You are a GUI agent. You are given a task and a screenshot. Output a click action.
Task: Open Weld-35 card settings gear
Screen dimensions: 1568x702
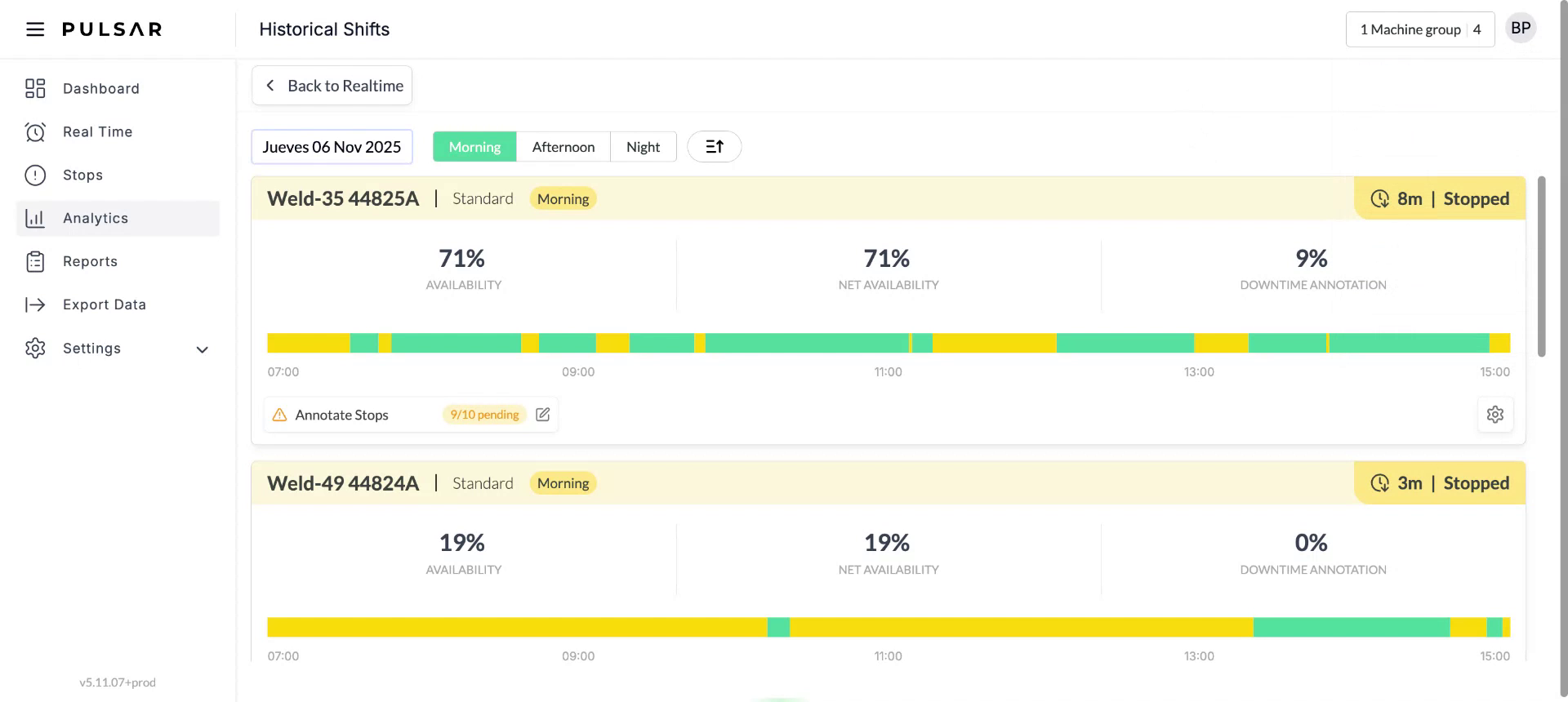click(x=1494, y=415)
